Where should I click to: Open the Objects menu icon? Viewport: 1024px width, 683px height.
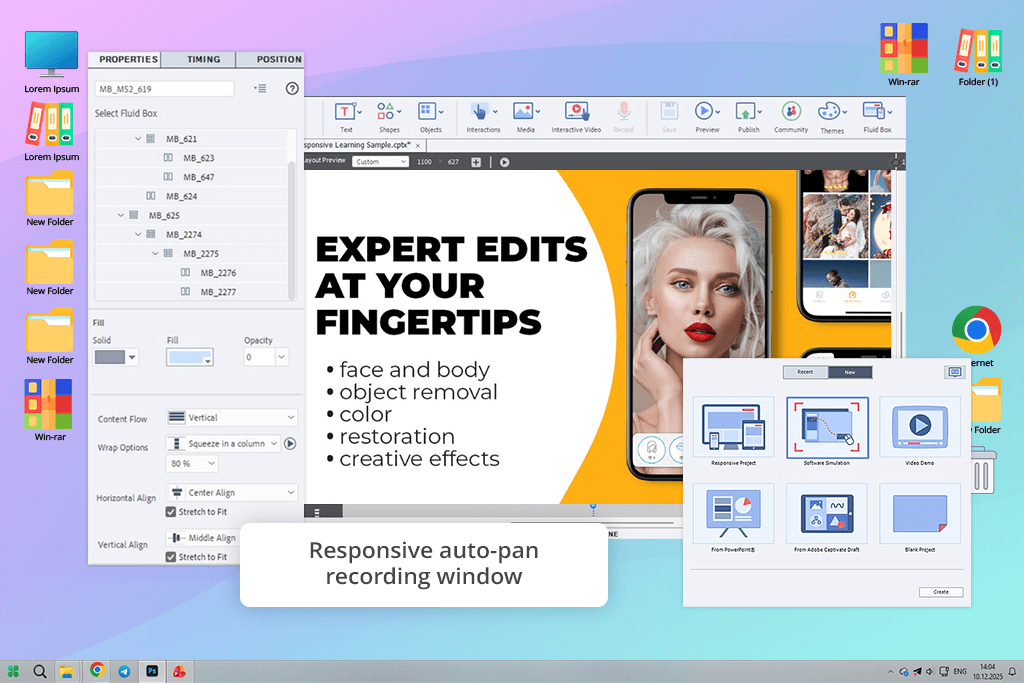(x=430, y=116)
